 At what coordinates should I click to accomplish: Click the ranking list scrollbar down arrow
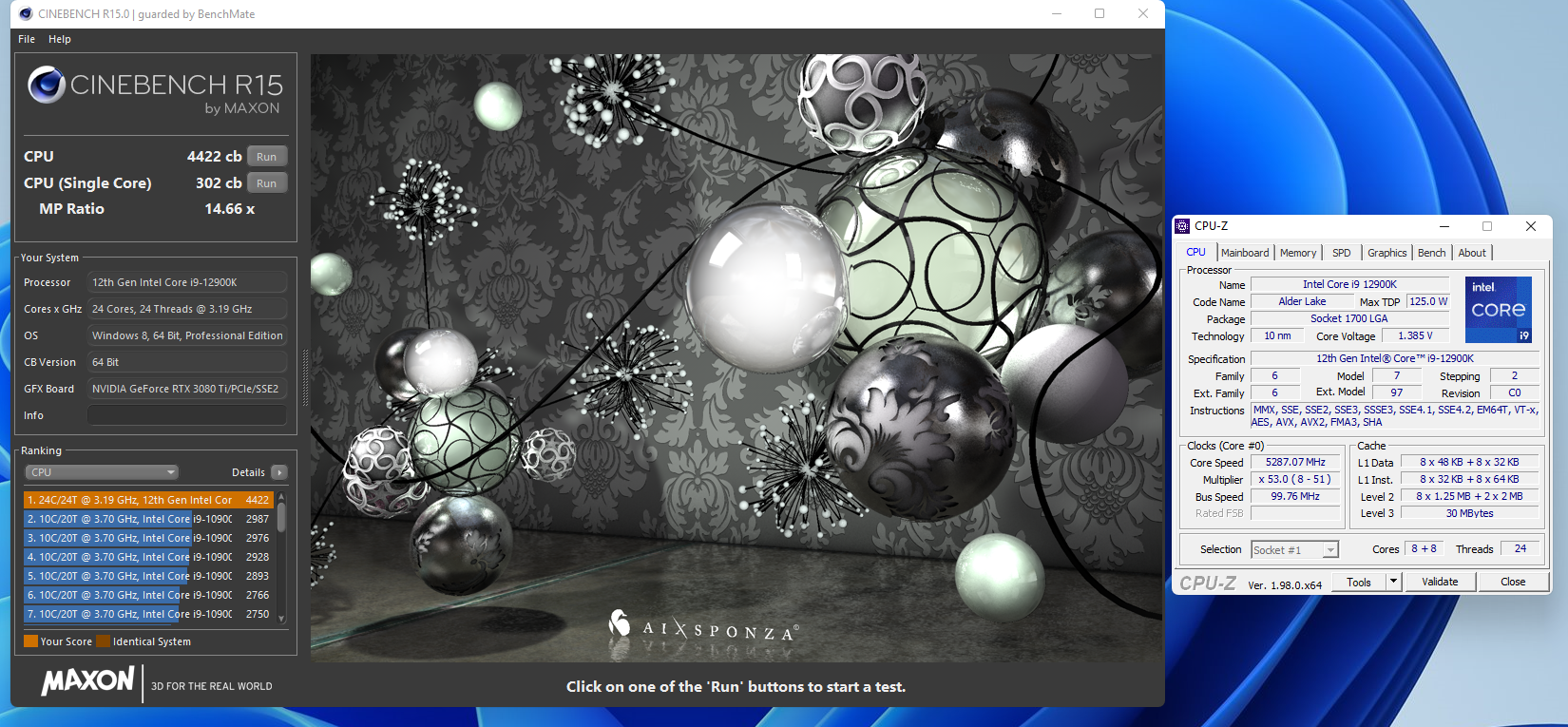(281, 619)
